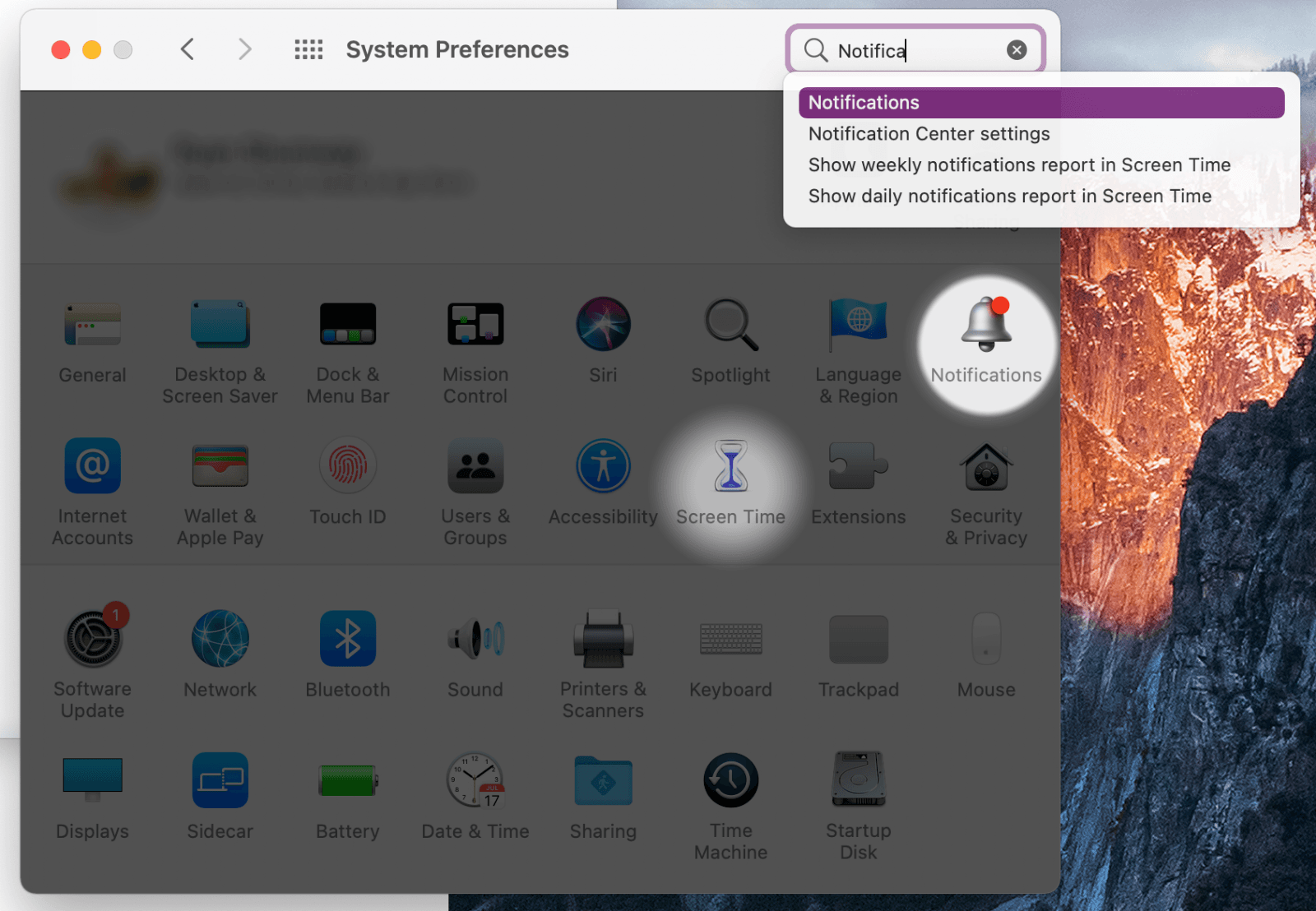Show all preferences with grid button
Image resolution: width=1316 pixels, height=911 pixels.
click(x=308, y=49)
